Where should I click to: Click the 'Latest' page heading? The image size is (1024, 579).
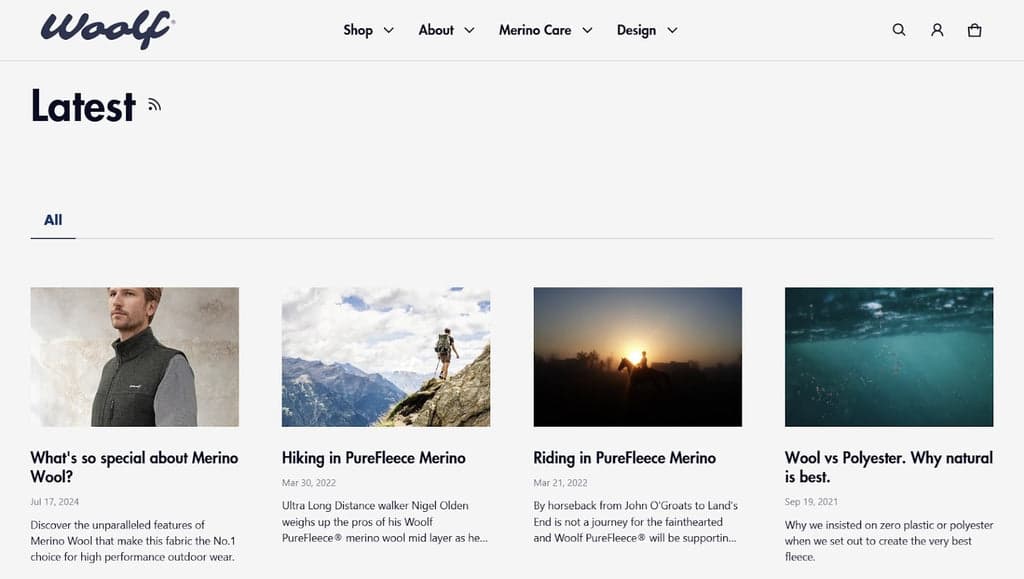83,106
